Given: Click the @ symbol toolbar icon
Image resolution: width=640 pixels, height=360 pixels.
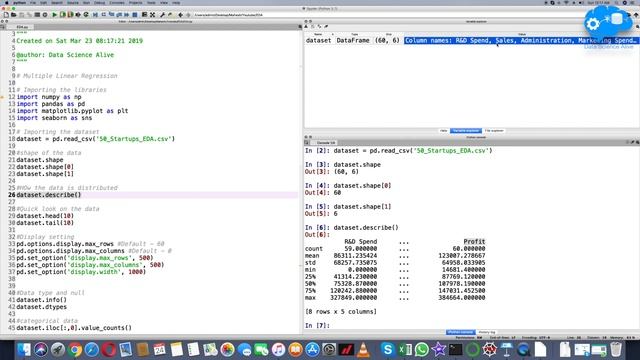Looking at the screenshot, I should coord(45,15).
